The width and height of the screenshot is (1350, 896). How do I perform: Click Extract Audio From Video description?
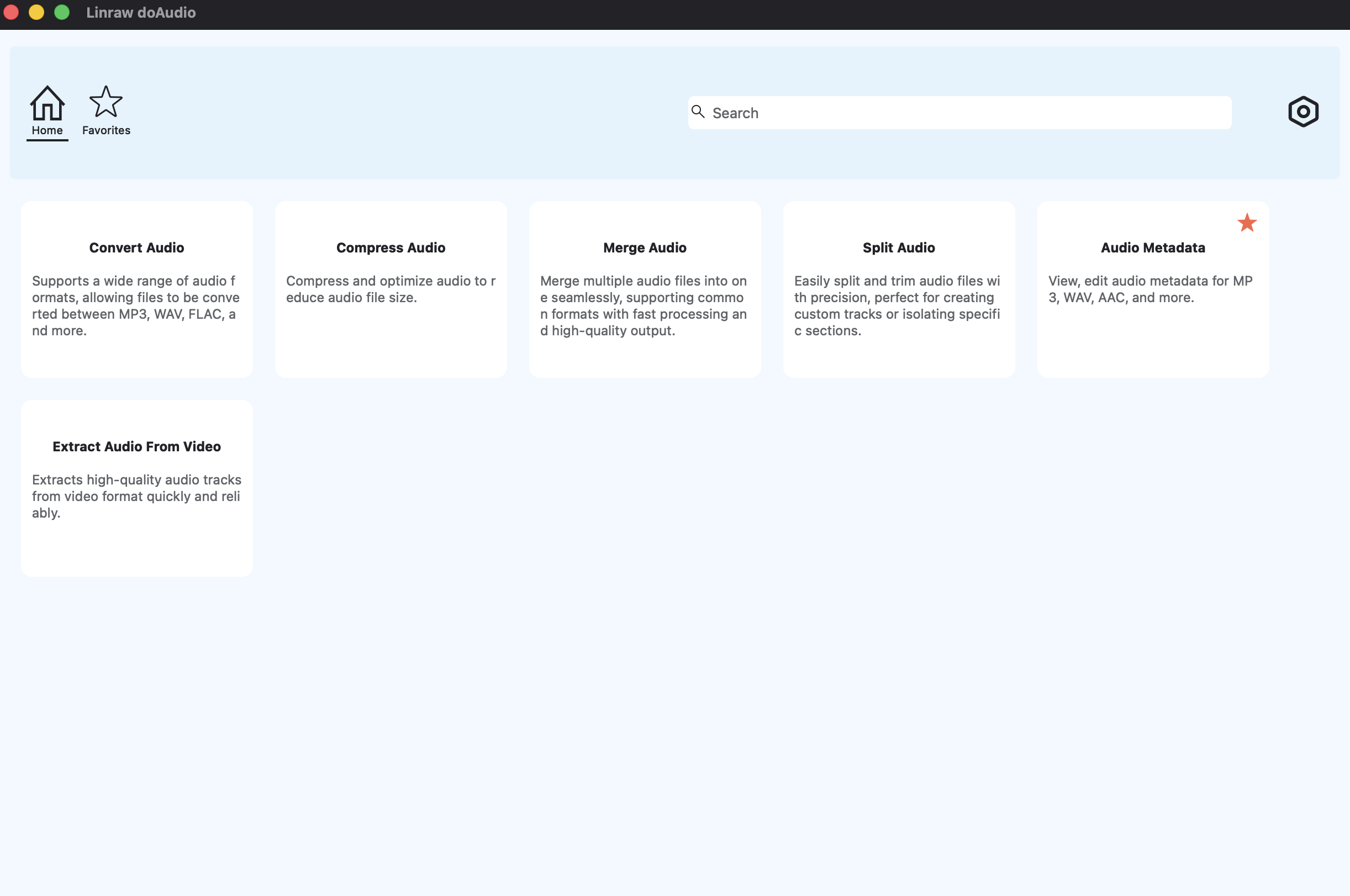pos(136,496)
